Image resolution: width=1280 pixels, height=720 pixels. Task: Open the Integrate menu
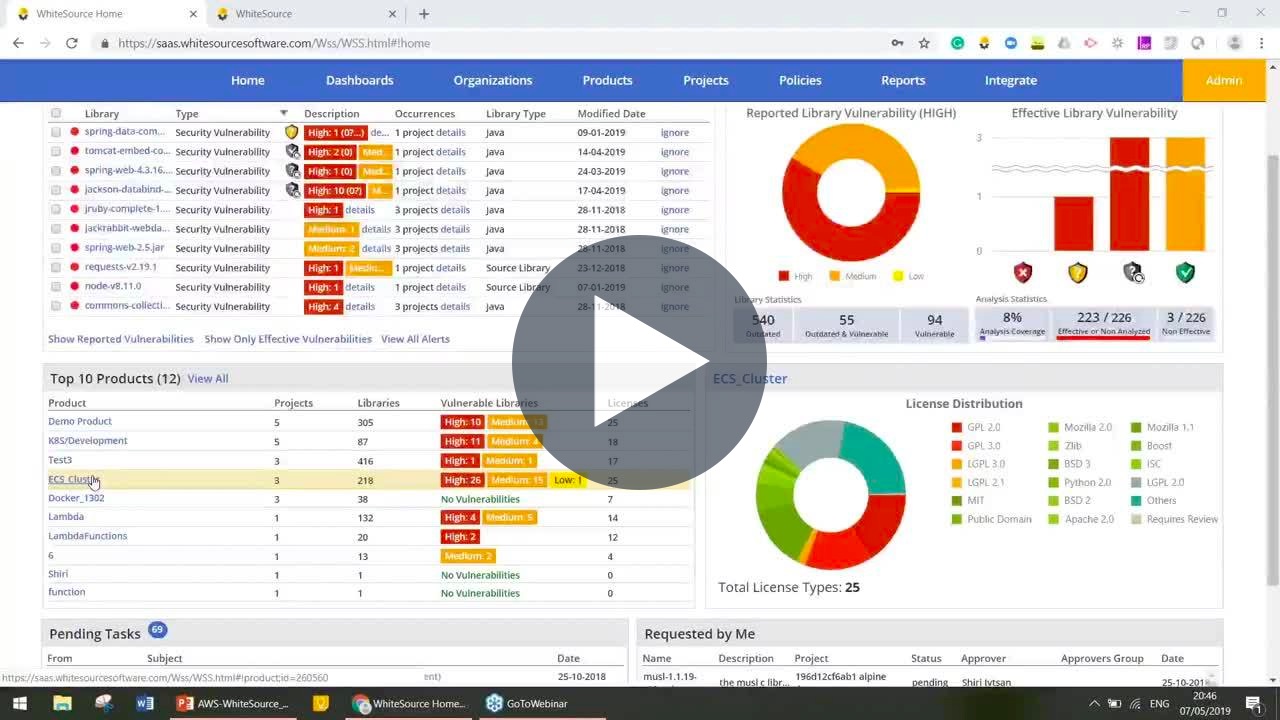point(1011,80)
